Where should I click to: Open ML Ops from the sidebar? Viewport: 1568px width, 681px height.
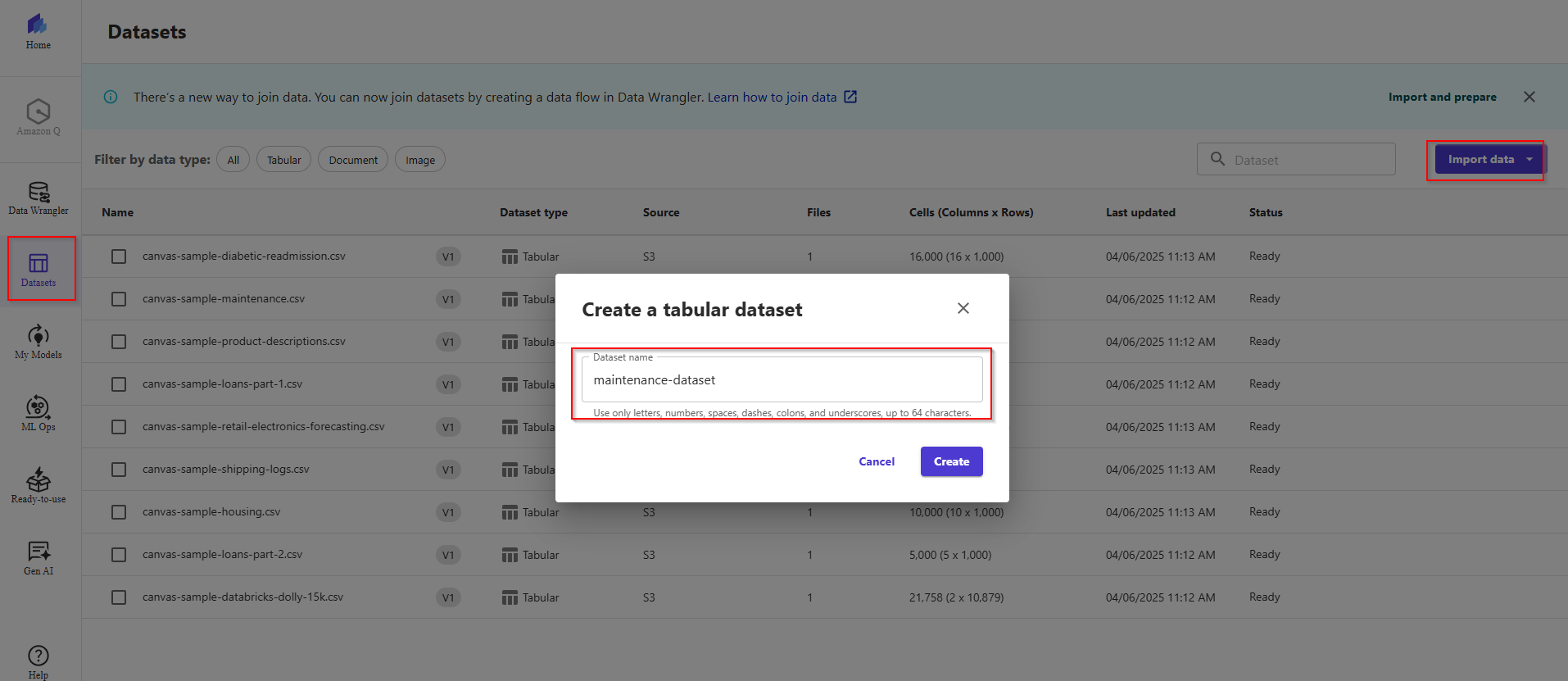pyautogui.click(x=39, y=414)
